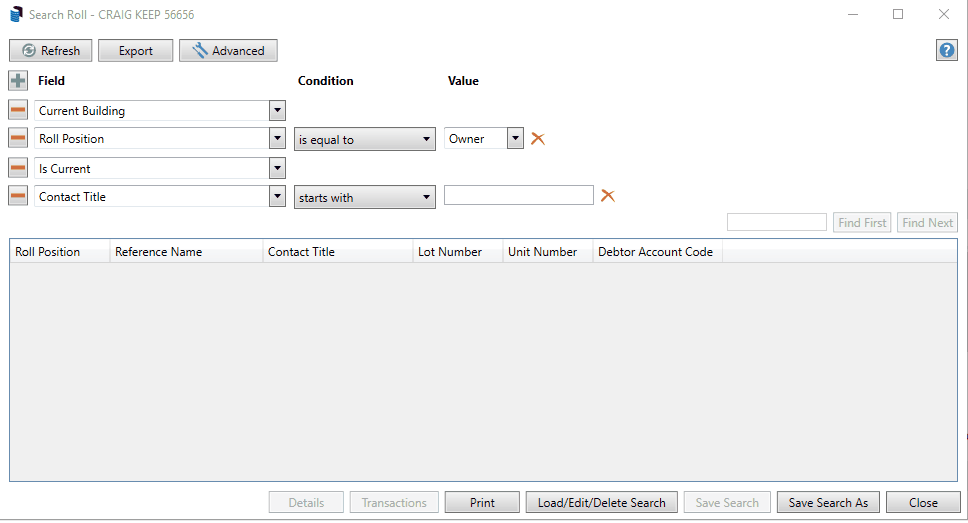Click the Find Next button
968x523 pixels.
pos(927,222)
